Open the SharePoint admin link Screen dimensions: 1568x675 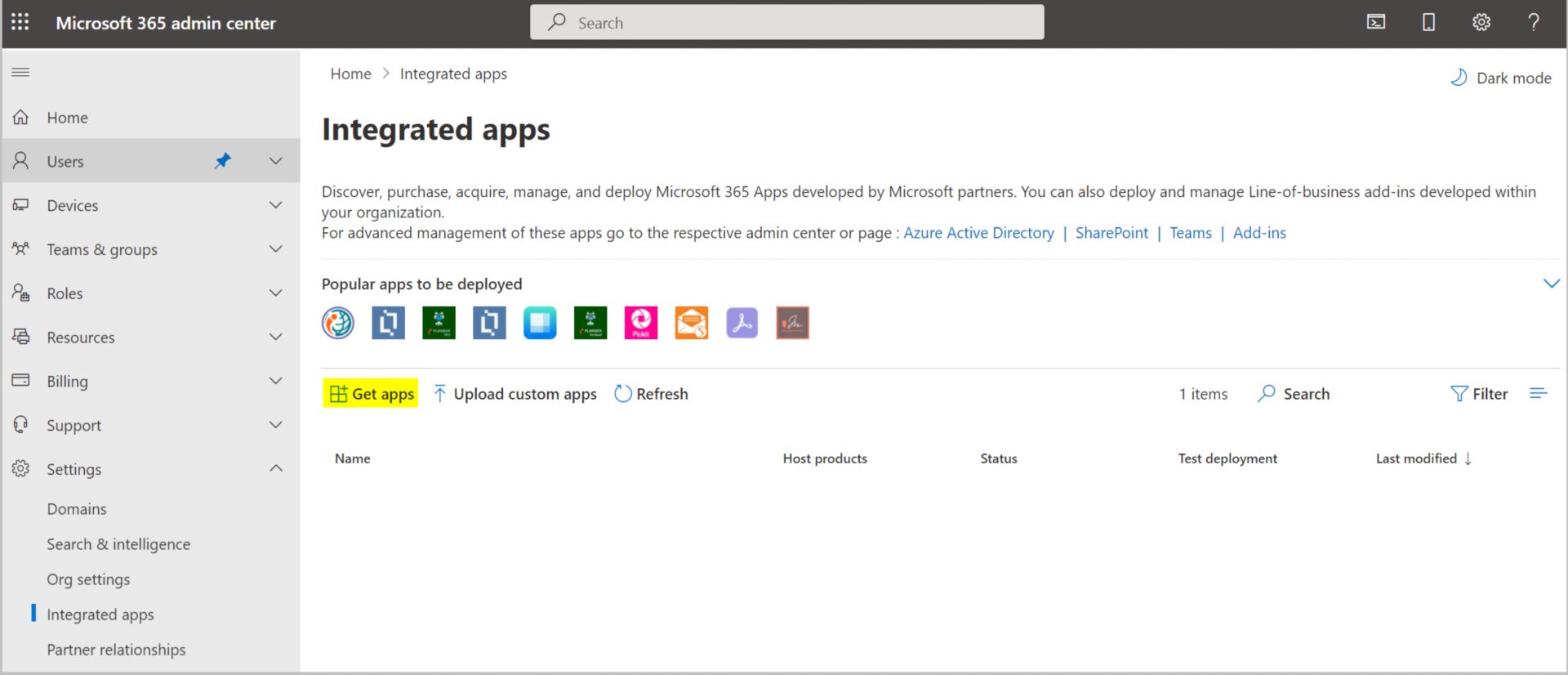(x=1111, y=233)
